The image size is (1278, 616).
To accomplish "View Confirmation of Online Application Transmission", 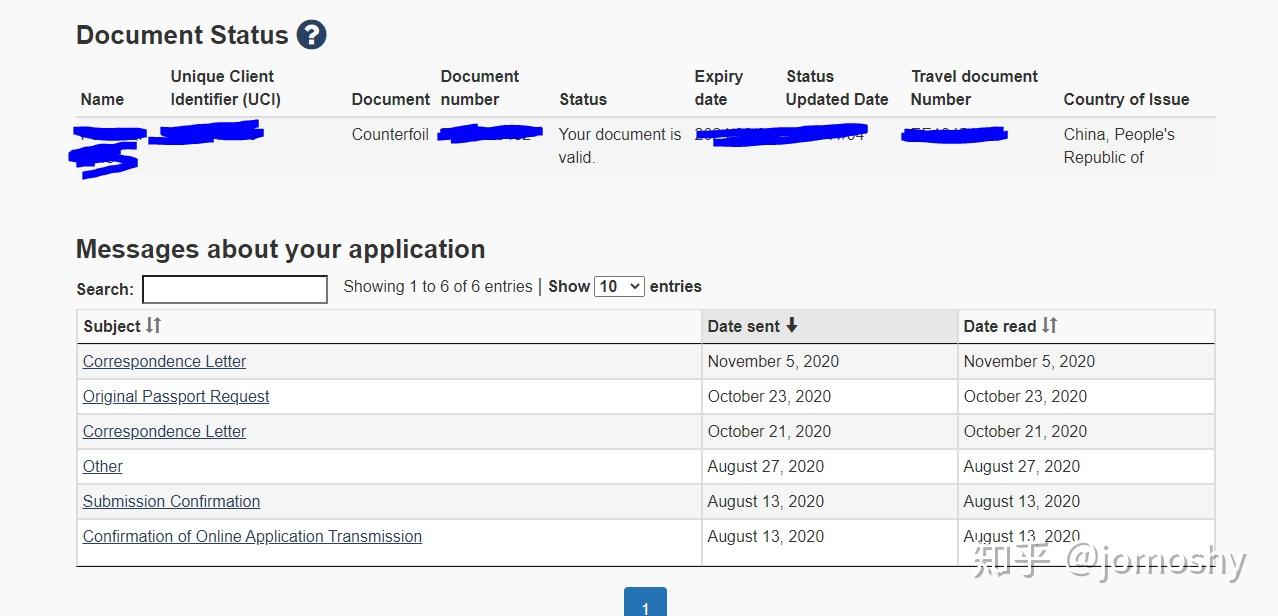I will pos(252,537).
